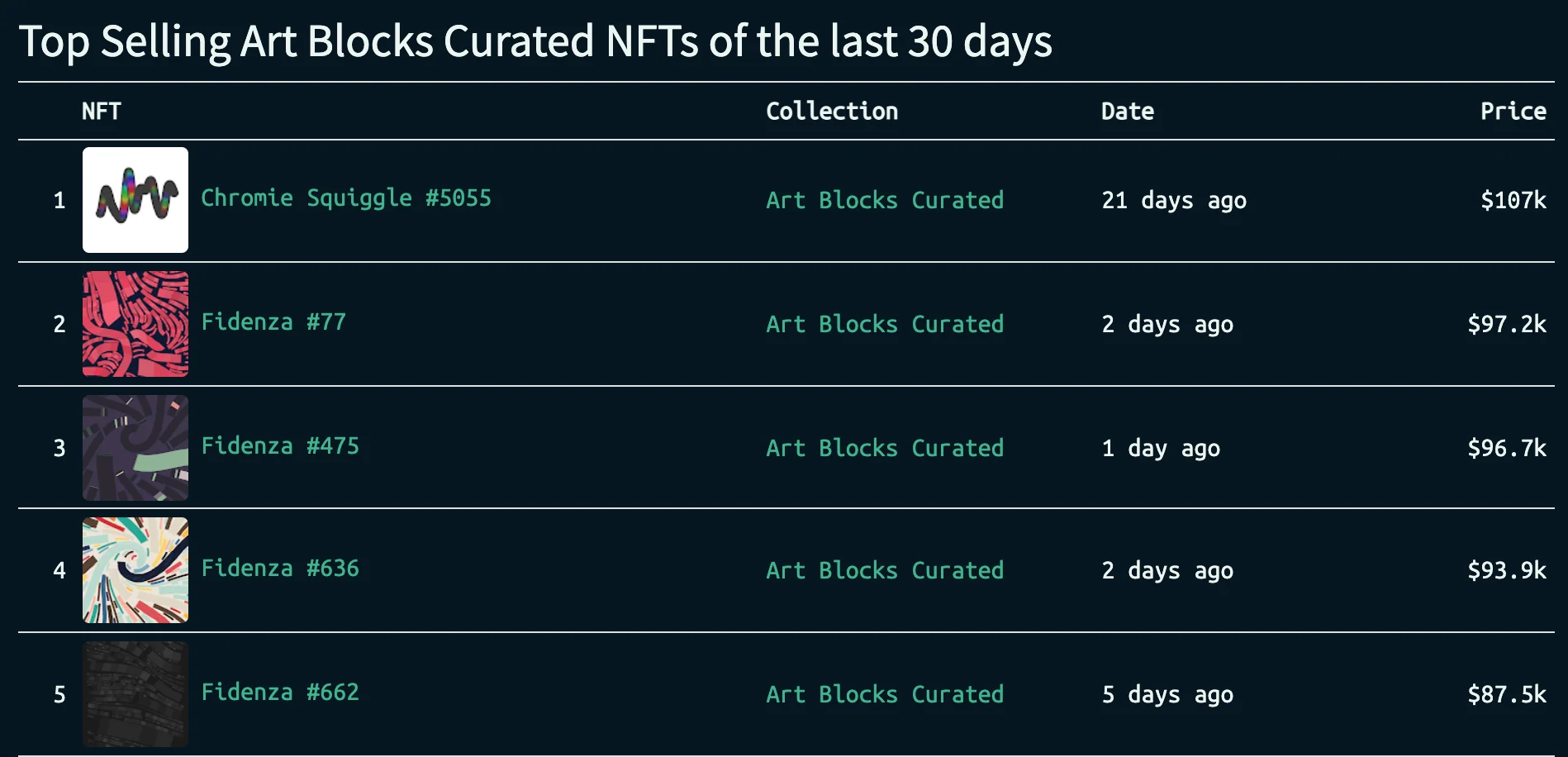The image size is (1568, 757).
Task: Go to the Fidenza #475 NFT page
Action: coord(280,446)
